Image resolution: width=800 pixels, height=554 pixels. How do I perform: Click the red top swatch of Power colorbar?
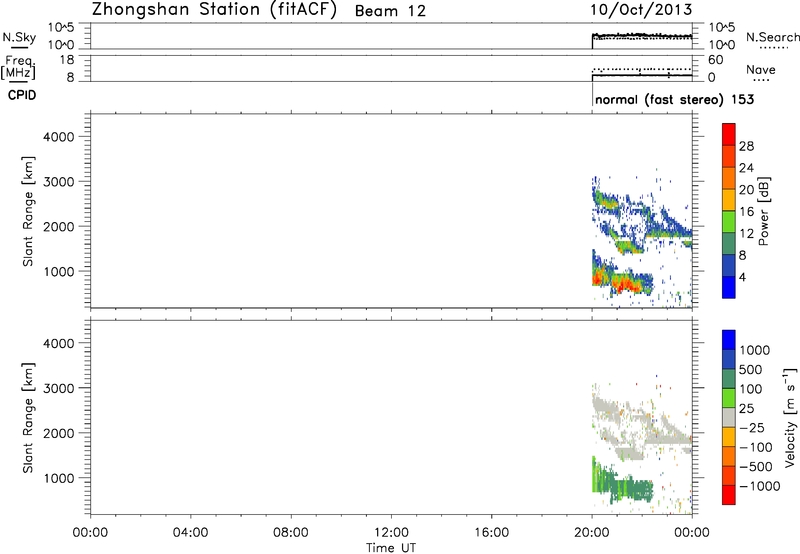pyautogui.click(x=729, y=134)
